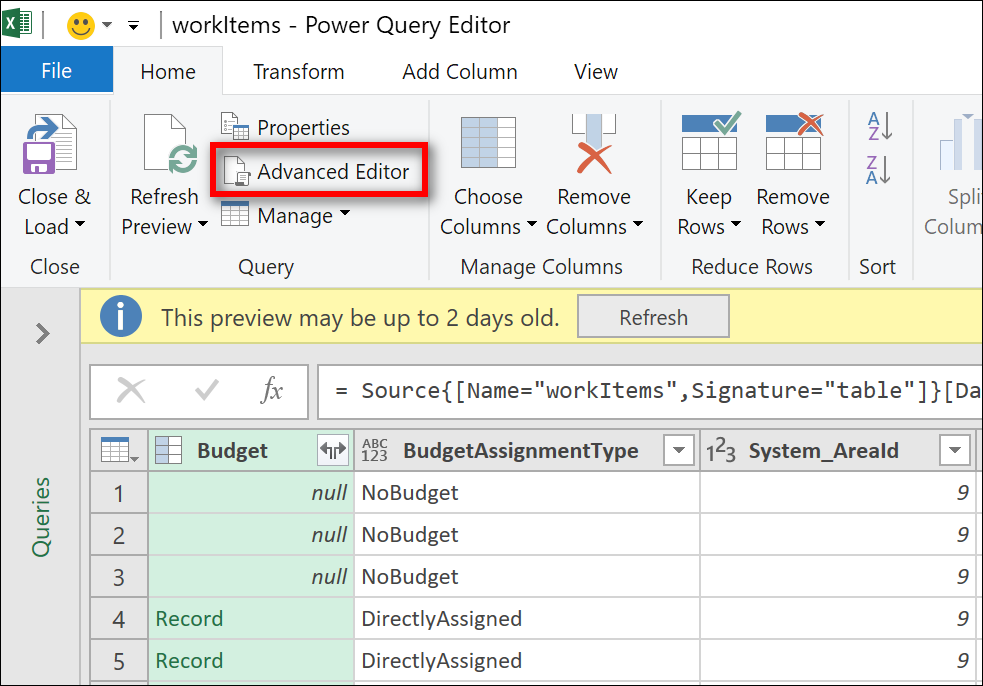
Task: Click the Keep Rows icon
Action: pos(710,141)
